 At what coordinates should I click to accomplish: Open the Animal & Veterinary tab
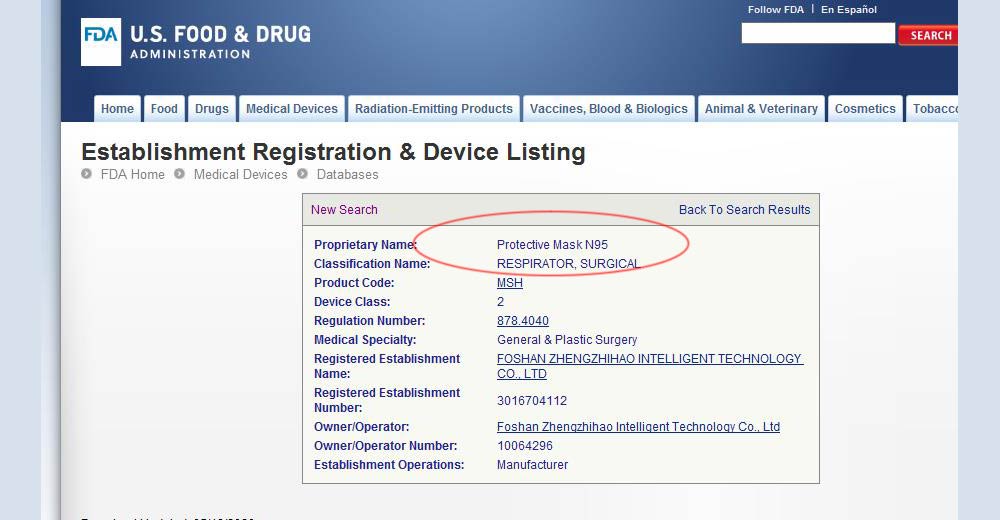click(x=761, y=109)
